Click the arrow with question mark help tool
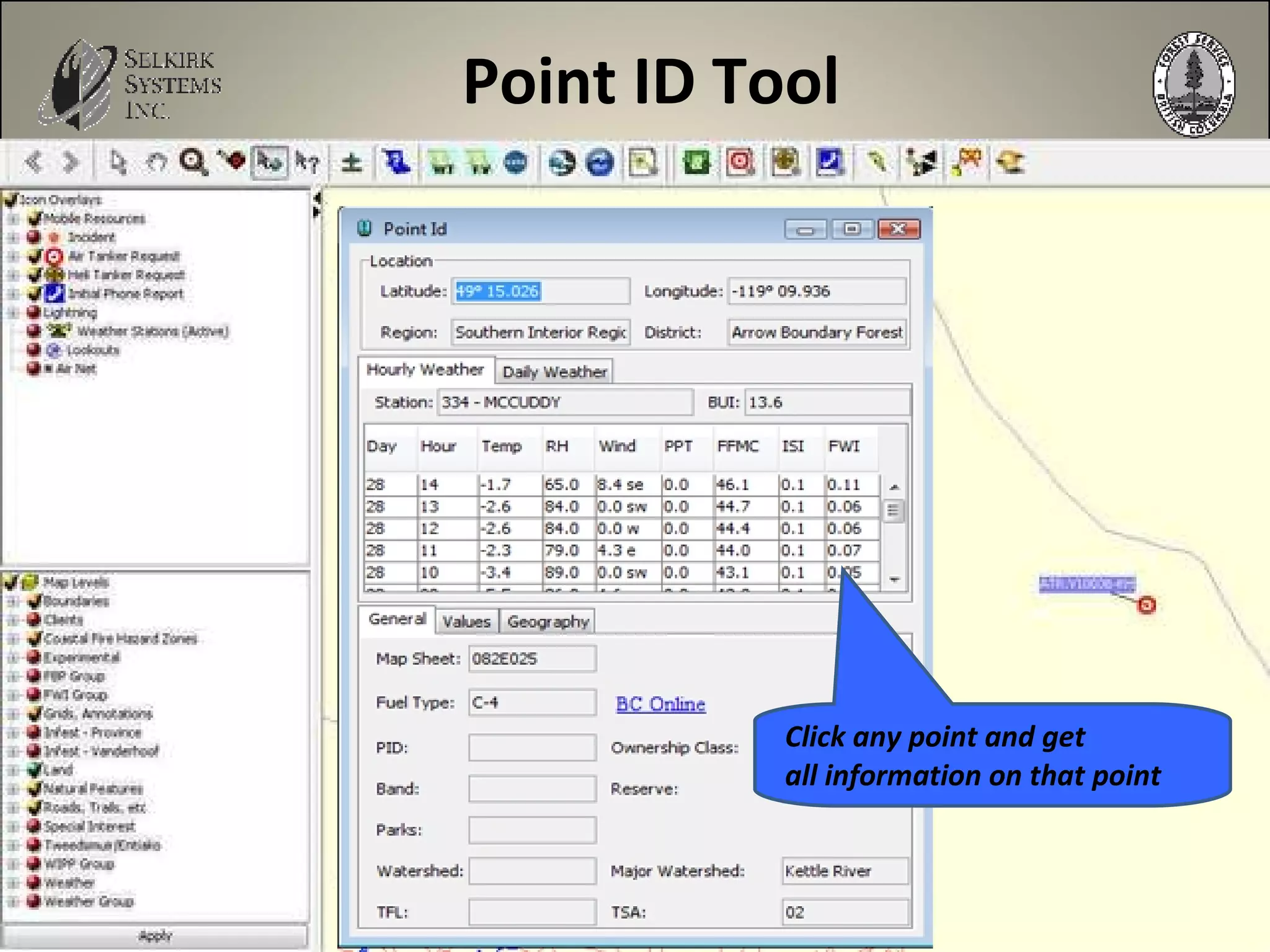 (307, 162)
